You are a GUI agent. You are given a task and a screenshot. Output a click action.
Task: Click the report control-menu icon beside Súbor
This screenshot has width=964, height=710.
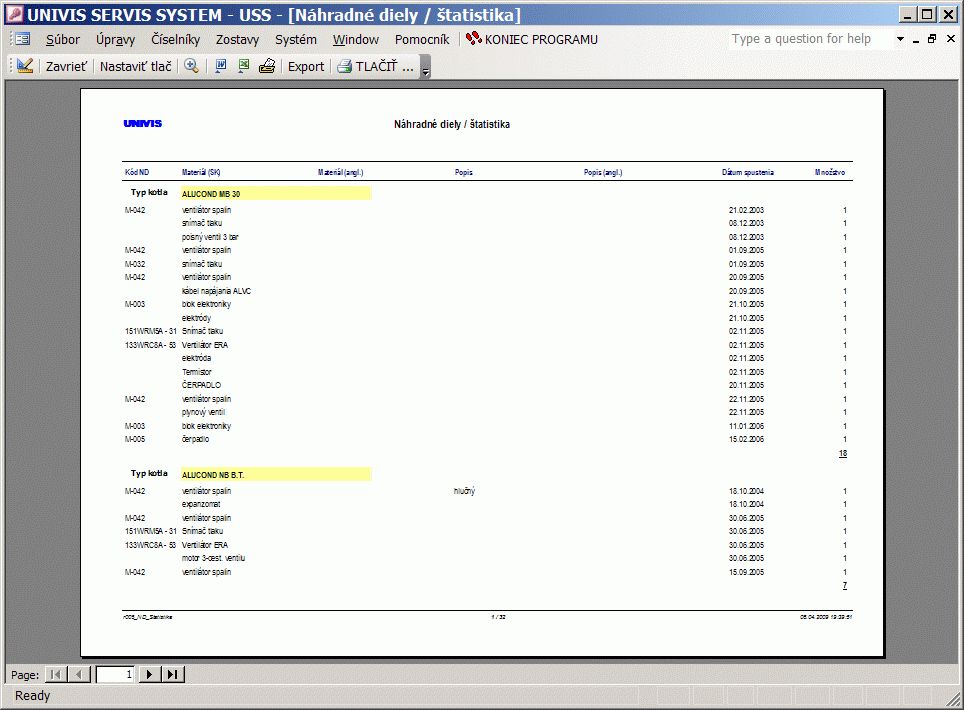(x=22, y=39)
